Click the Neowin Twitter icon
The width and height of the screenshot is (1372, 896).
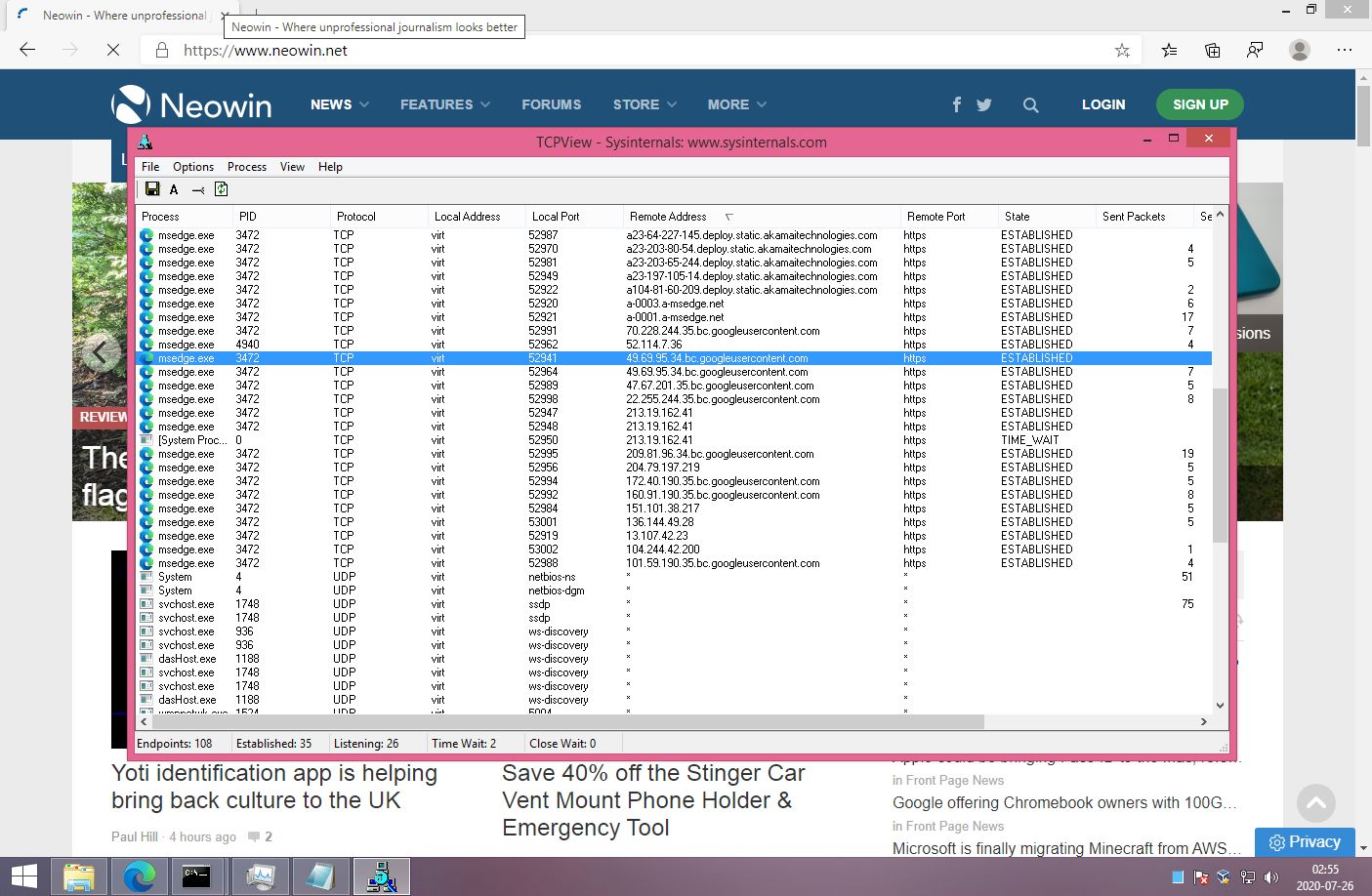pos(984,104)
